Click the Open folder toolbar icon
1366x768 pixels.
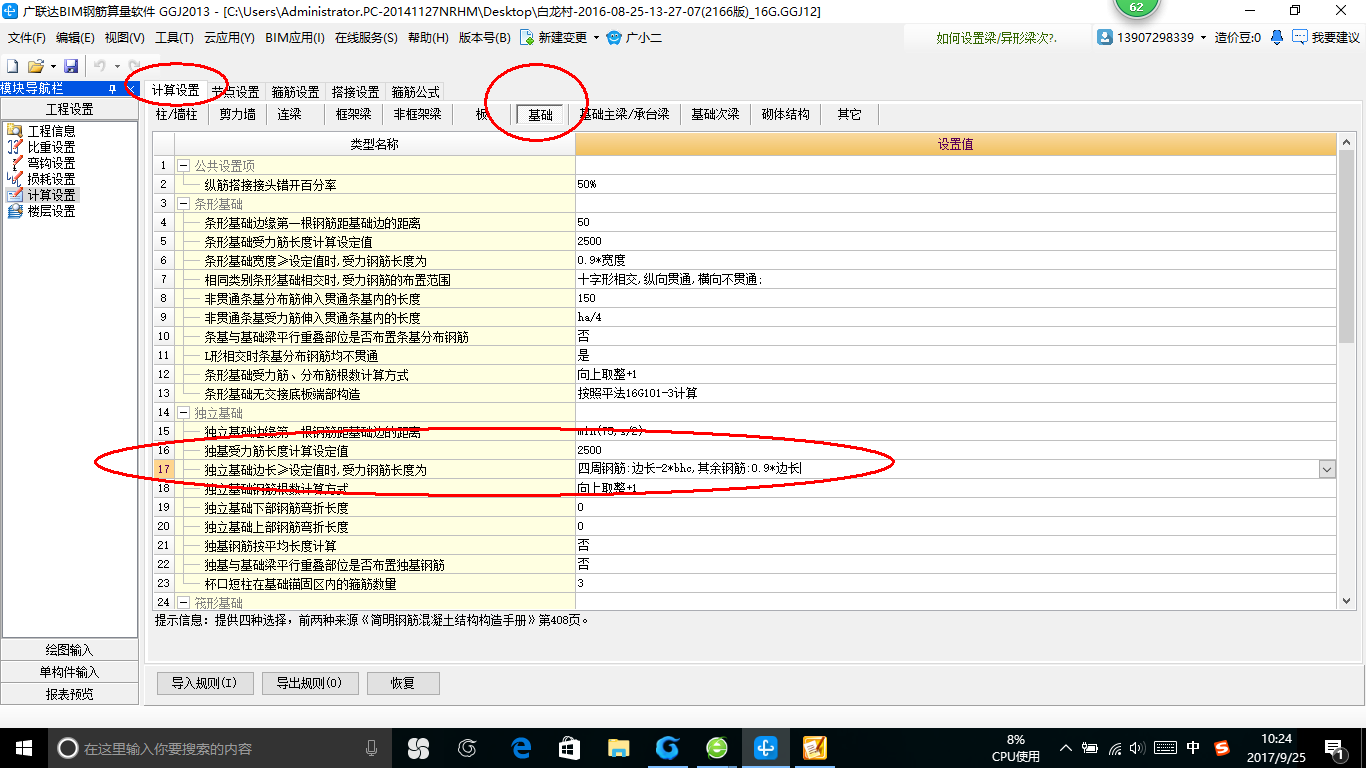coord(35,65)
